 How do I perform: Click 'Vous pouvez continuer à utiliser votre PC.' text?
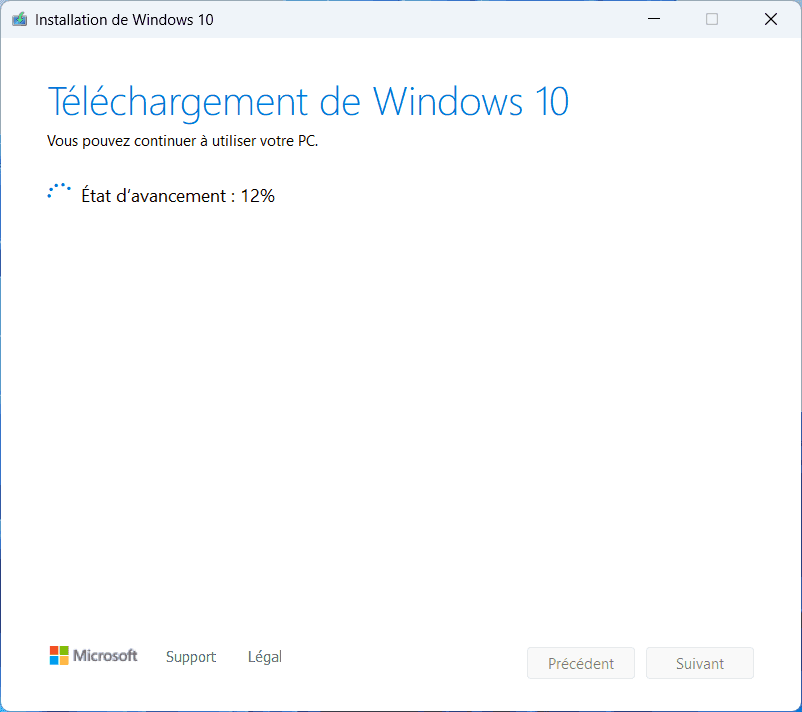pos(183,141)
